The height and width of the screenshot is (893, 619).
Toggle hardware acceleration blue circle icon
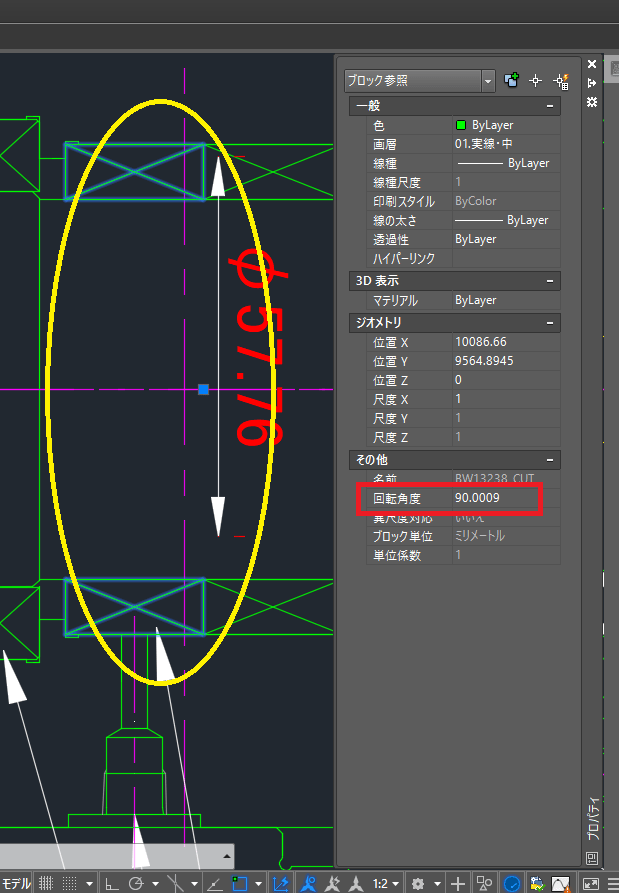(x=512, y=883)
